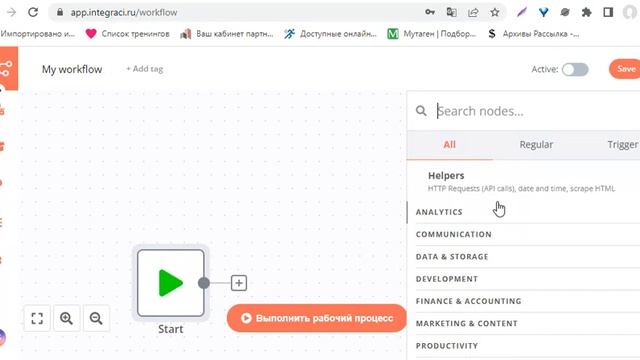Expand the Data & Storage category

coord(527,257)
